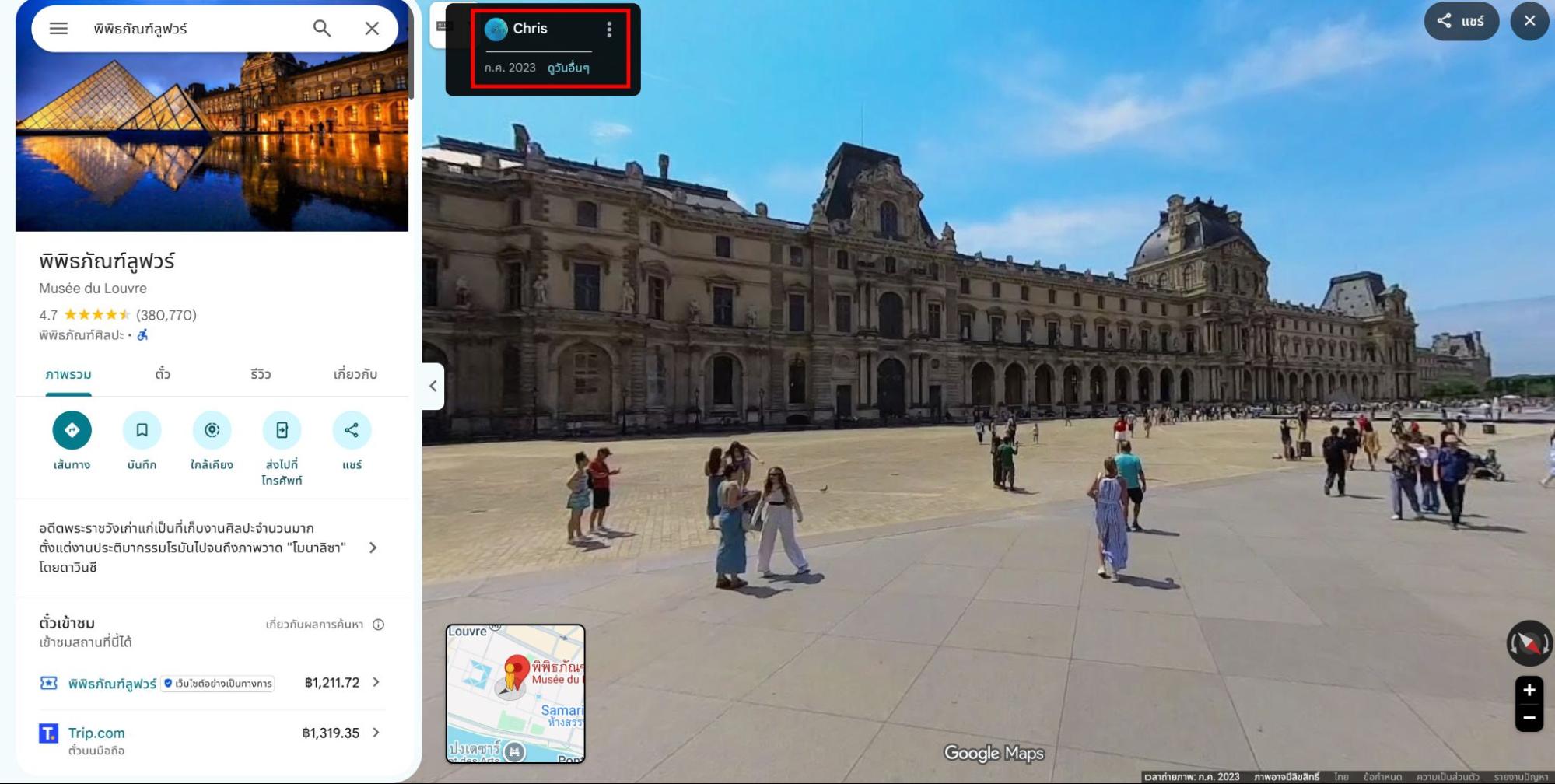1555x784 pixels.
Task: Open the three-dot menu on Chris card
Action: coord(609,30)
